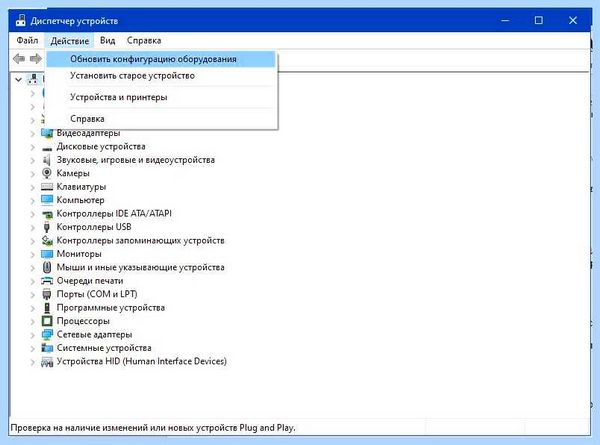The width and height of the screenshot is (600, 445).
Task: Collapse the root computer node
Action: pyautogui.click(x=18, y=80)
